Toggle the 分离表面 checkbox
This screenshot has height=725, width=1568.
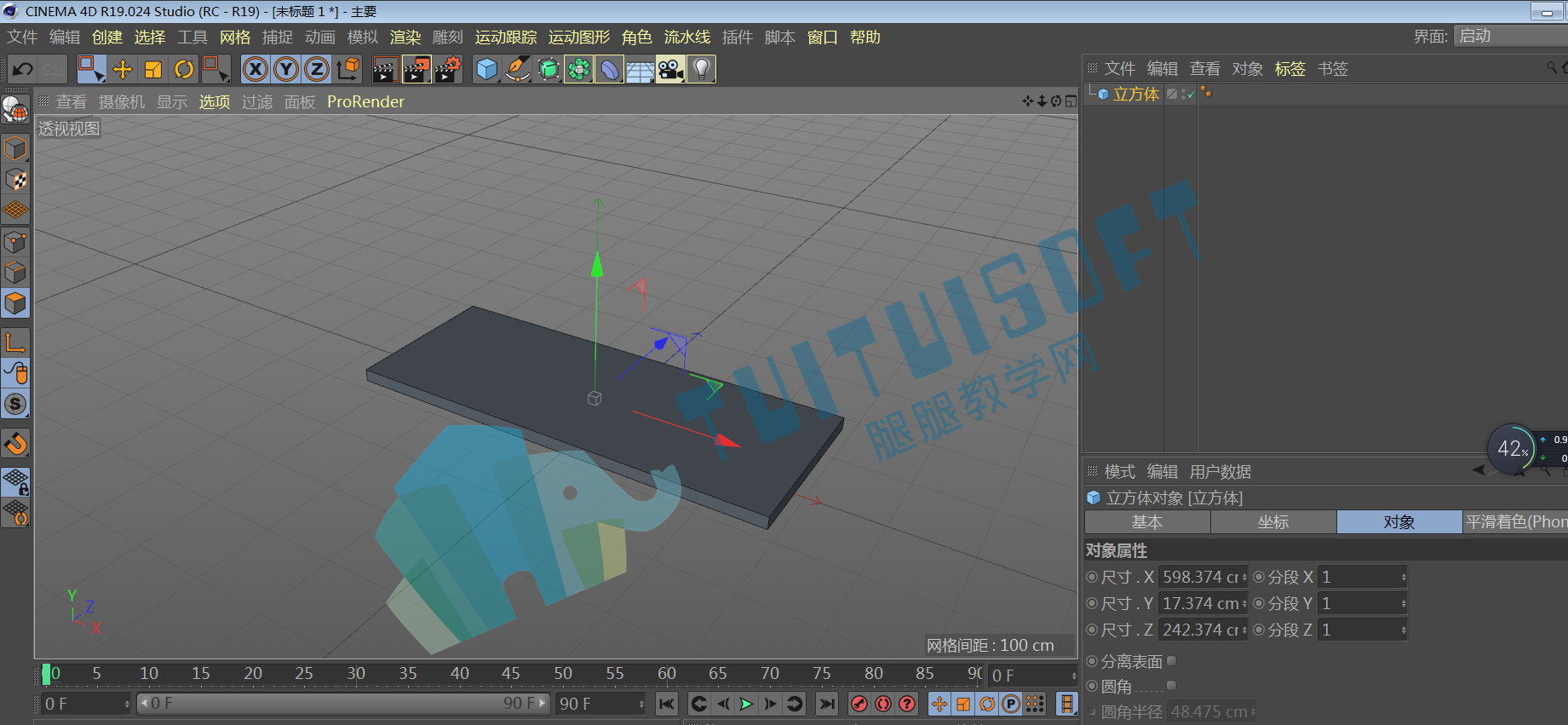(1171, 661)
